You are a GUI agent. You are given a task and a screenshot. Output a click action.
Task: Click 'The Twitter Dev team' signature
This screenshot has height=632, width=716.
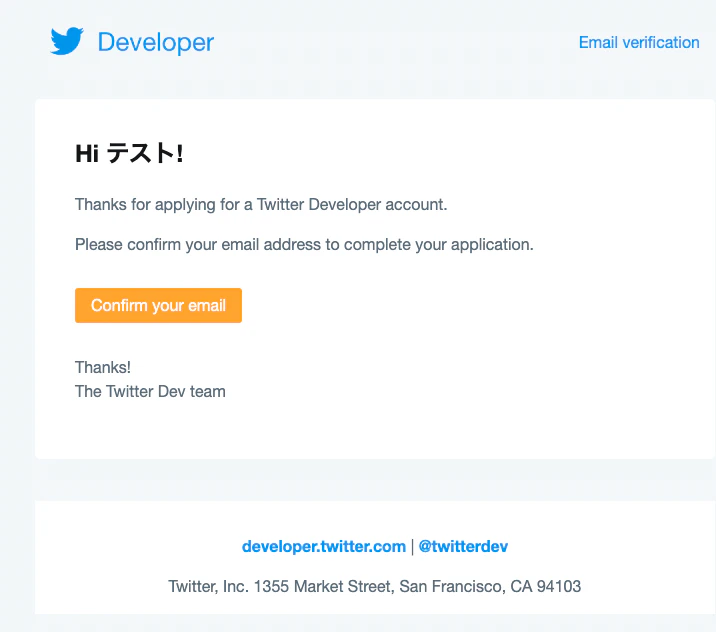pyautogui.click(x=150, y=391)
